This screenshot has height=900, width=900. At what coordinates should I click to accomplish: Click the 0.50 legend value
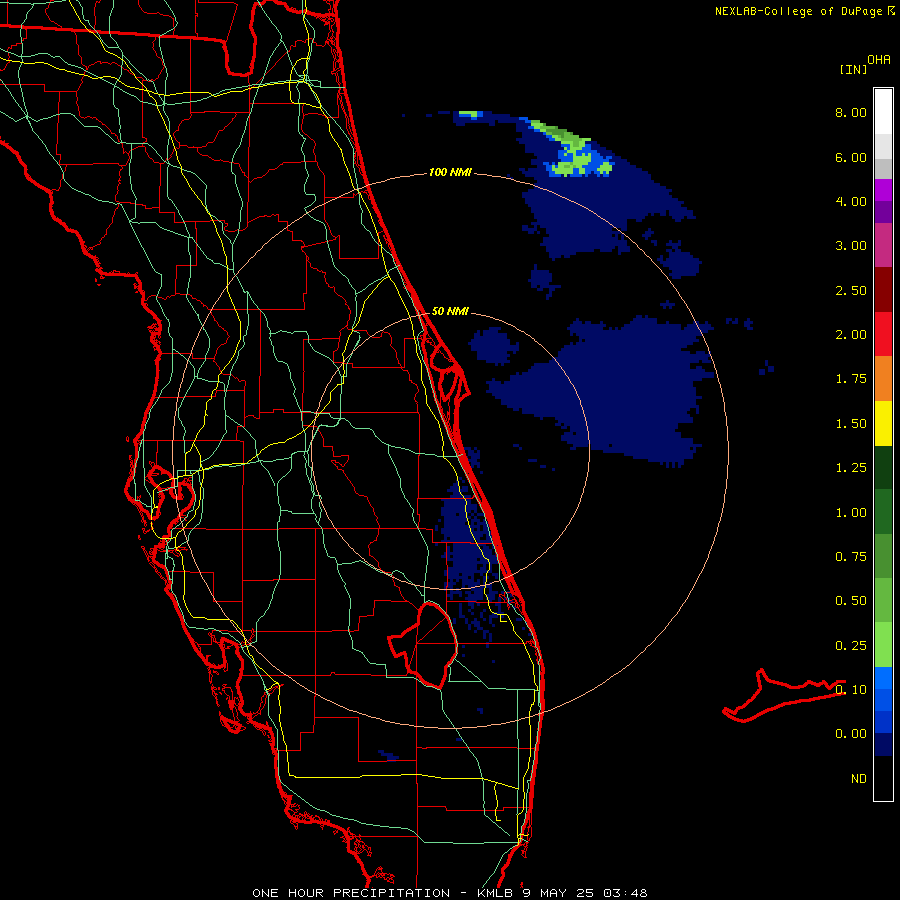pyautogui.click(x=851, y=601)
